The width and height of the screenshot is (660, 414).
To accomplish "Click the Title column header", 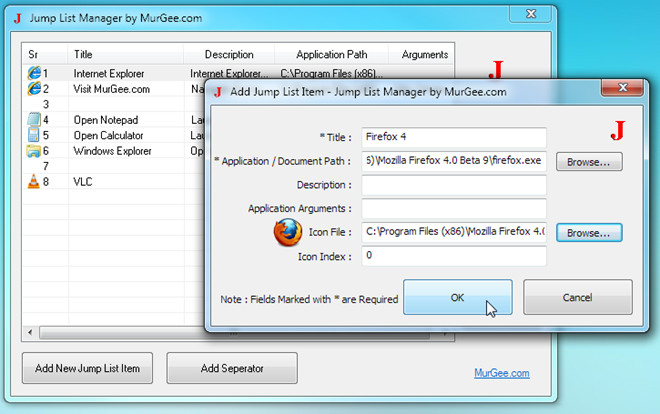I will (125, 54).
